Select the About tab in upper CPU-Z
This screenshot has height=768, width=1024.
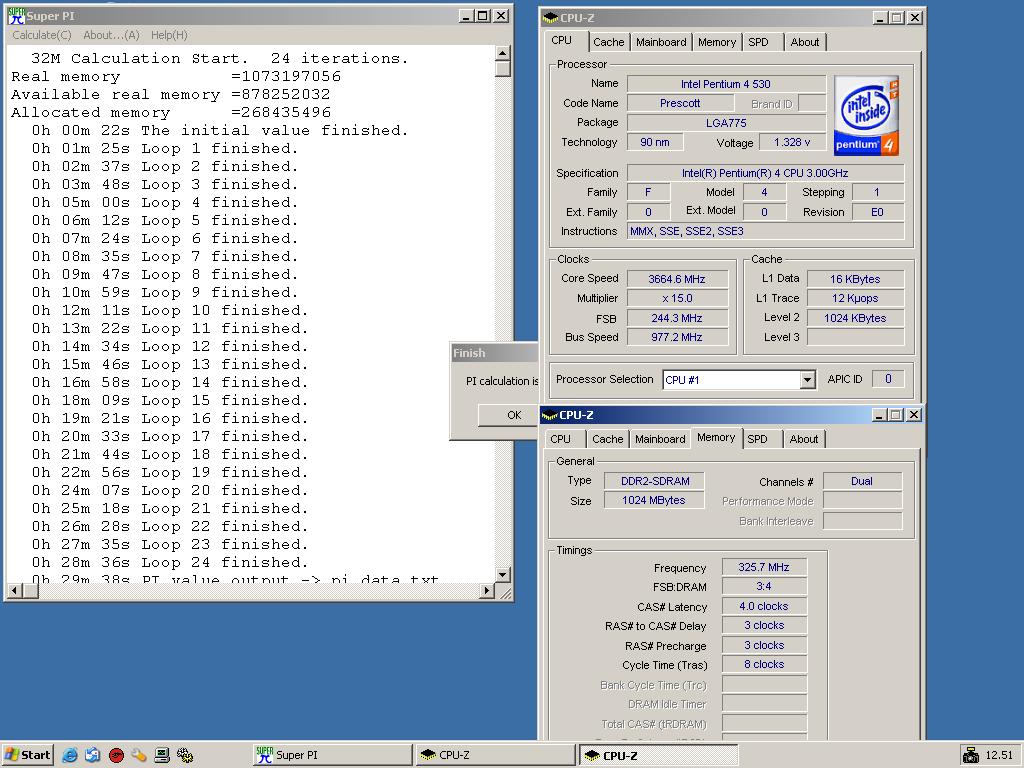[805, 42]
